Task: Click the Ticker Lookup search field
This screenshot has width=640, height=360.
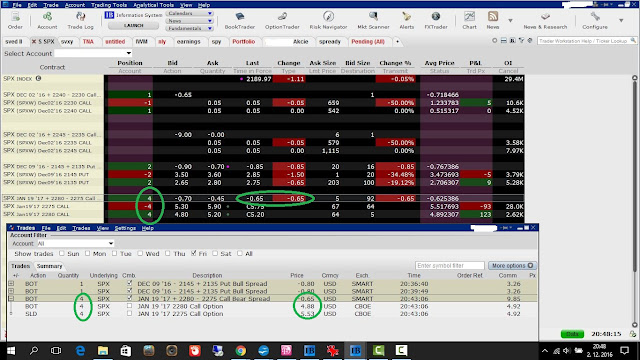Action: pos(587,41)
